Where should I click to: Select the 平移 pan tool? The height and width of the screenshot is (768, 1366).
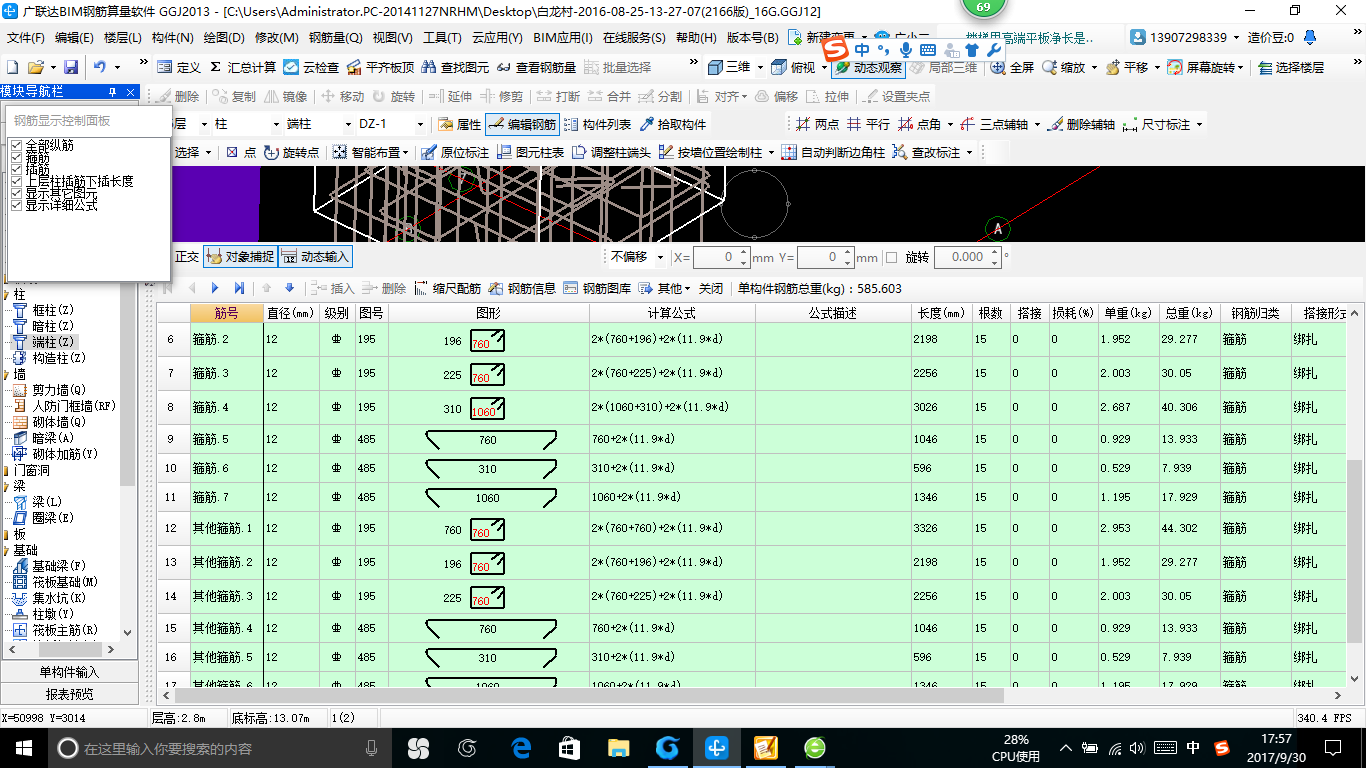1126,67
